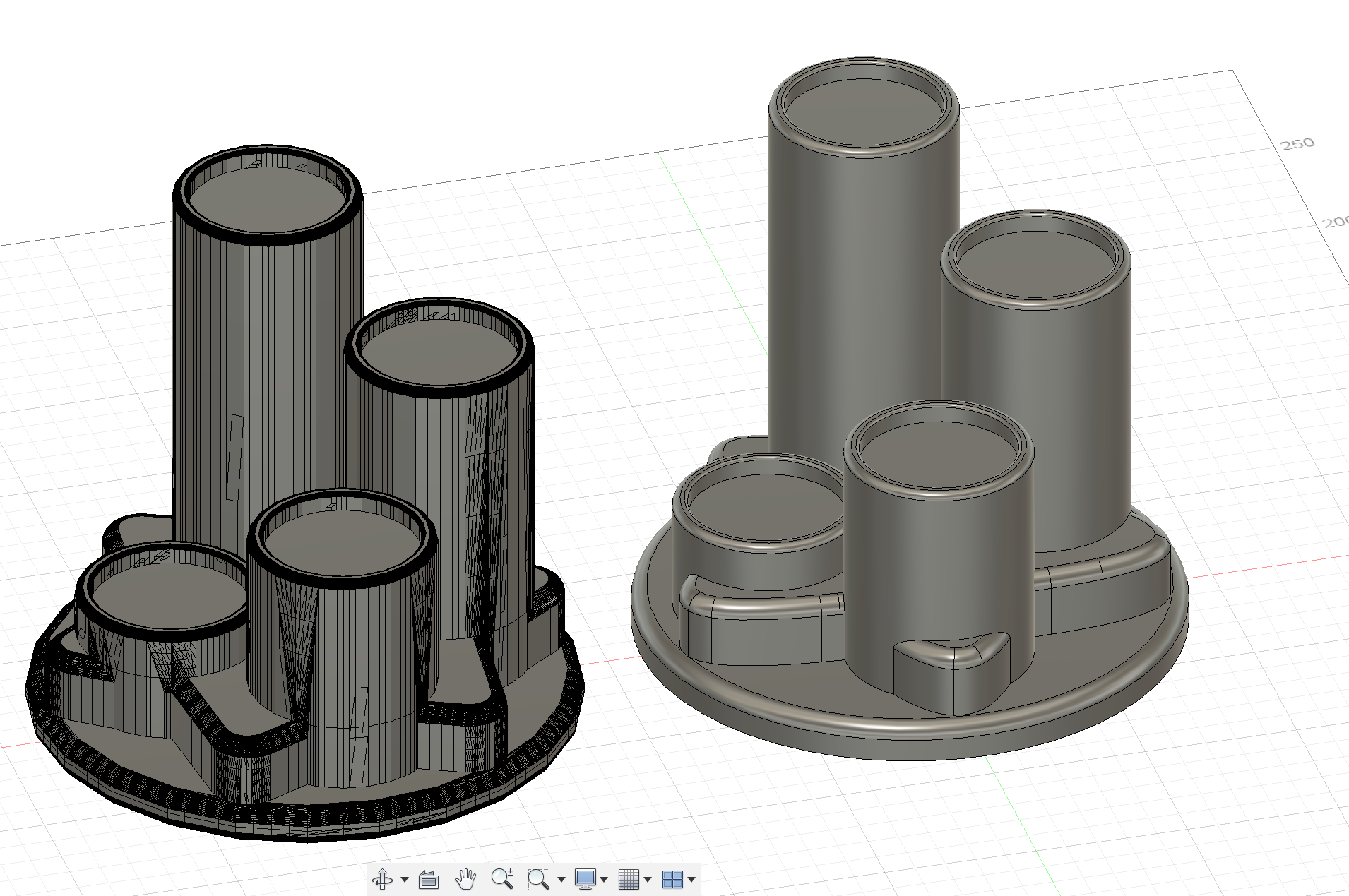The height and width of the screenshot is (896, 1349).
Task: Click the Grid and Snaps icon
Action: (x=629, y=879)
